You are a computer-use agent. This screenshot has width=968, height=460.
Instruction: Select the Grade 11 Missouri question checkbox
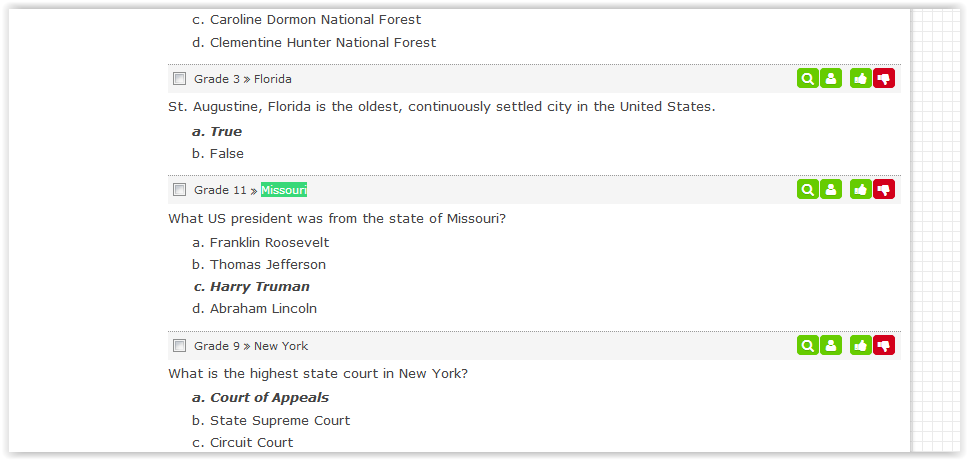click(180, 190)
